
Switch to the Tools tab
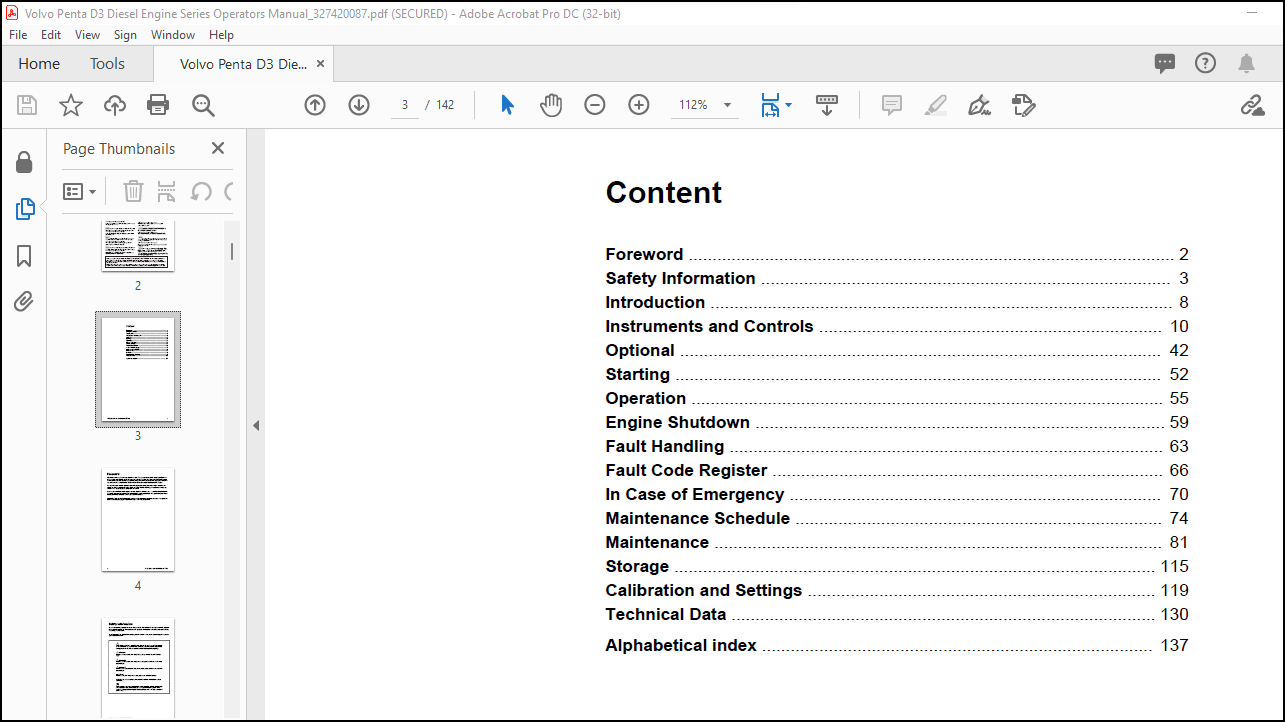point(107,64)
